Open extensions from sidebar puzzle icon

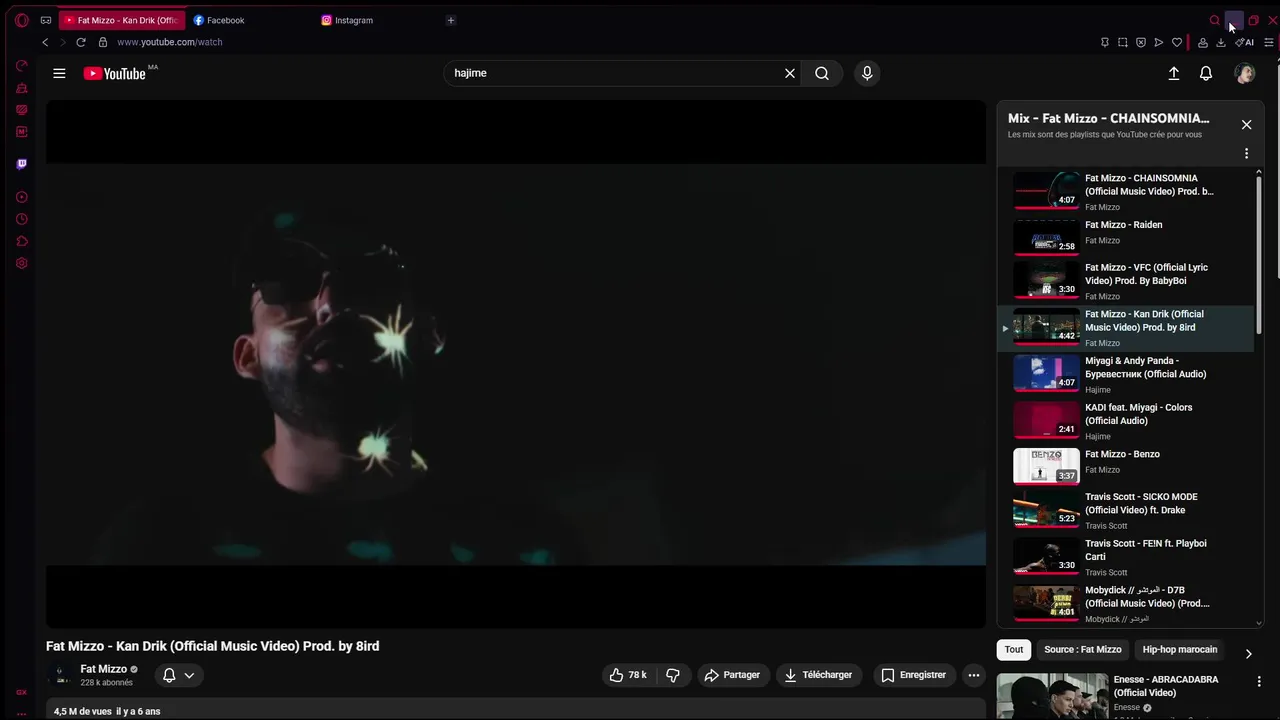[x=21, y=241]
